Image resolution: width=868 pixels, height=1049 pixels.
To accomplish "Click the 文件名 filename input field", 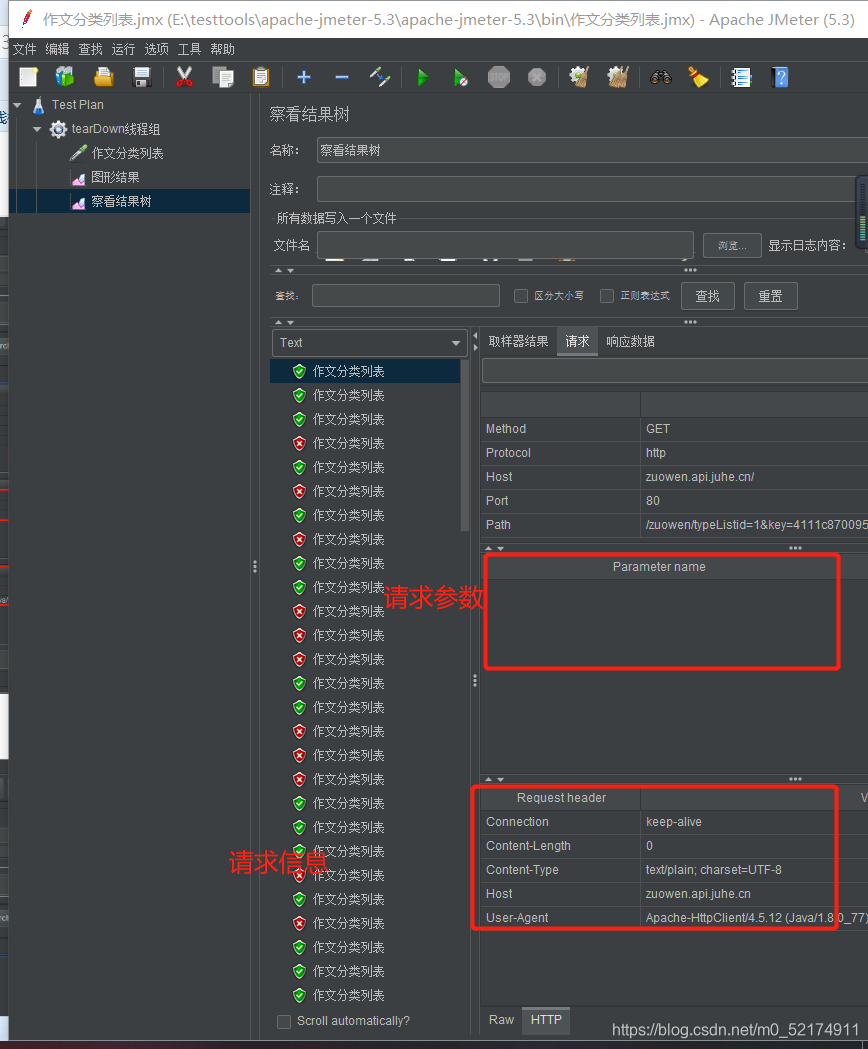I will 505,246.
